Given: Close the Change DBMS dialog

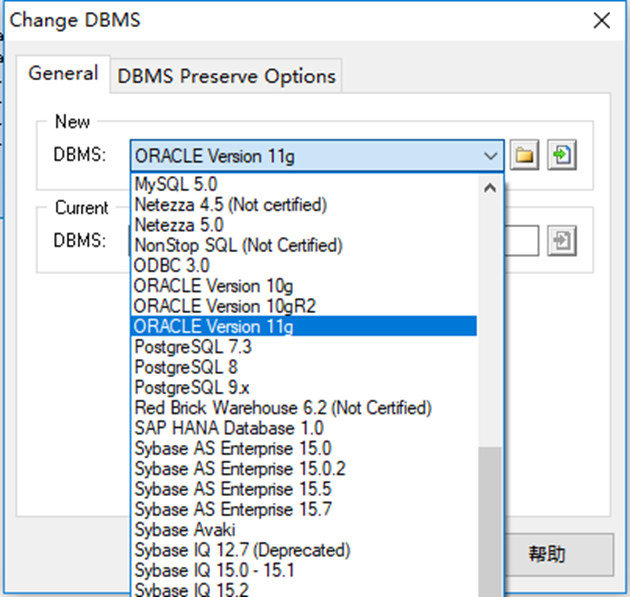Looking at the screenshot, I should pos(601,20).
